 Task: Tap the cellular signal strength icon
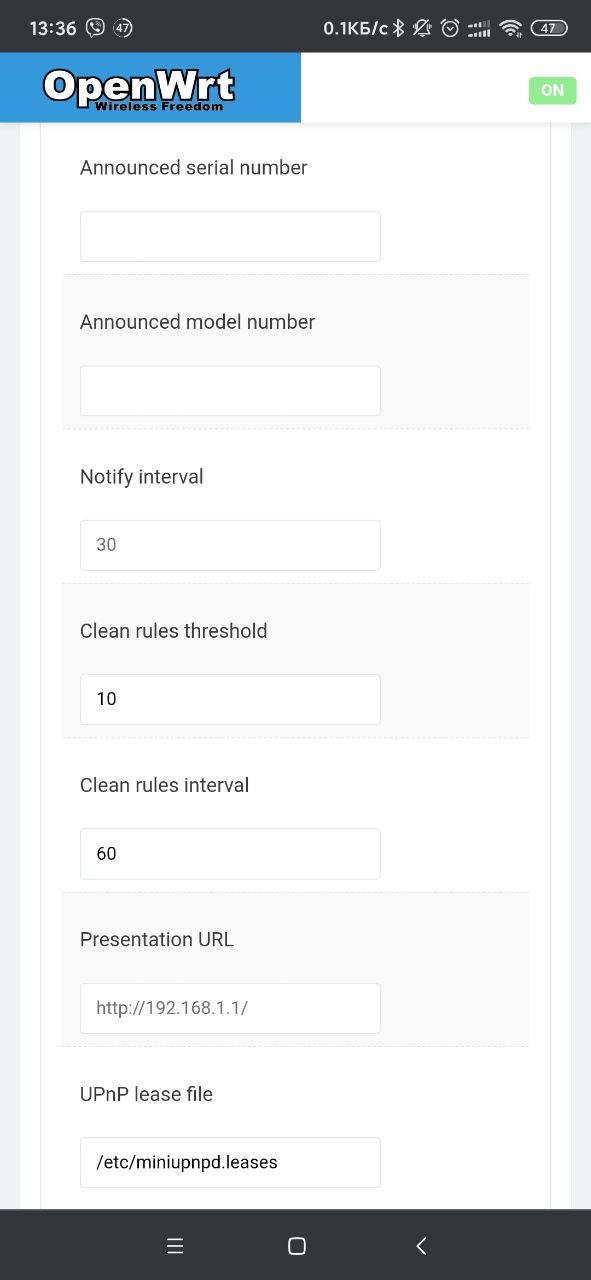pyautogui.click(x=480, y=28)
